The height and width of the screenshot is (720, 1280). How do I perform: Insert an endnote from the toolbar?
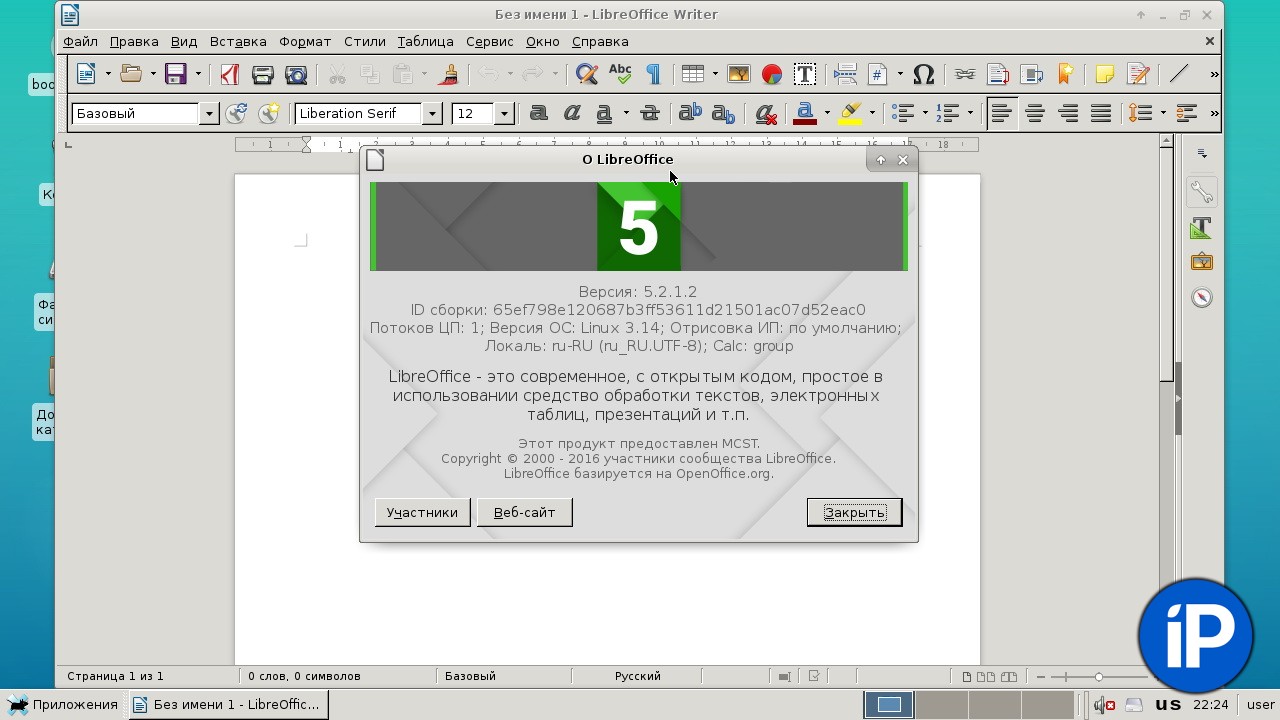coord(1031,74)
